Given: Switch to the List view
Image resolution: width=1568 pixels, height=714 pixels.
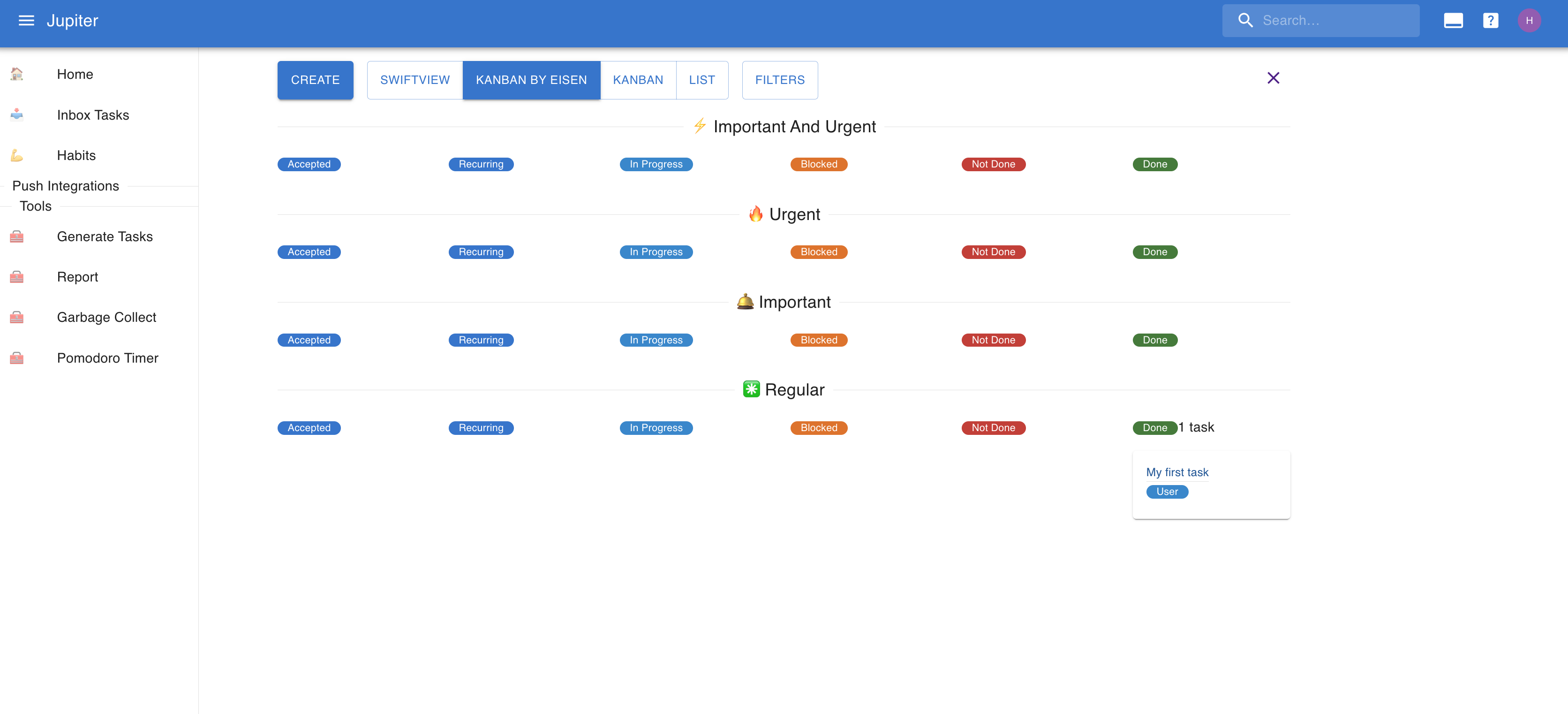Looking at the screenshot, I should coord(701,80).
